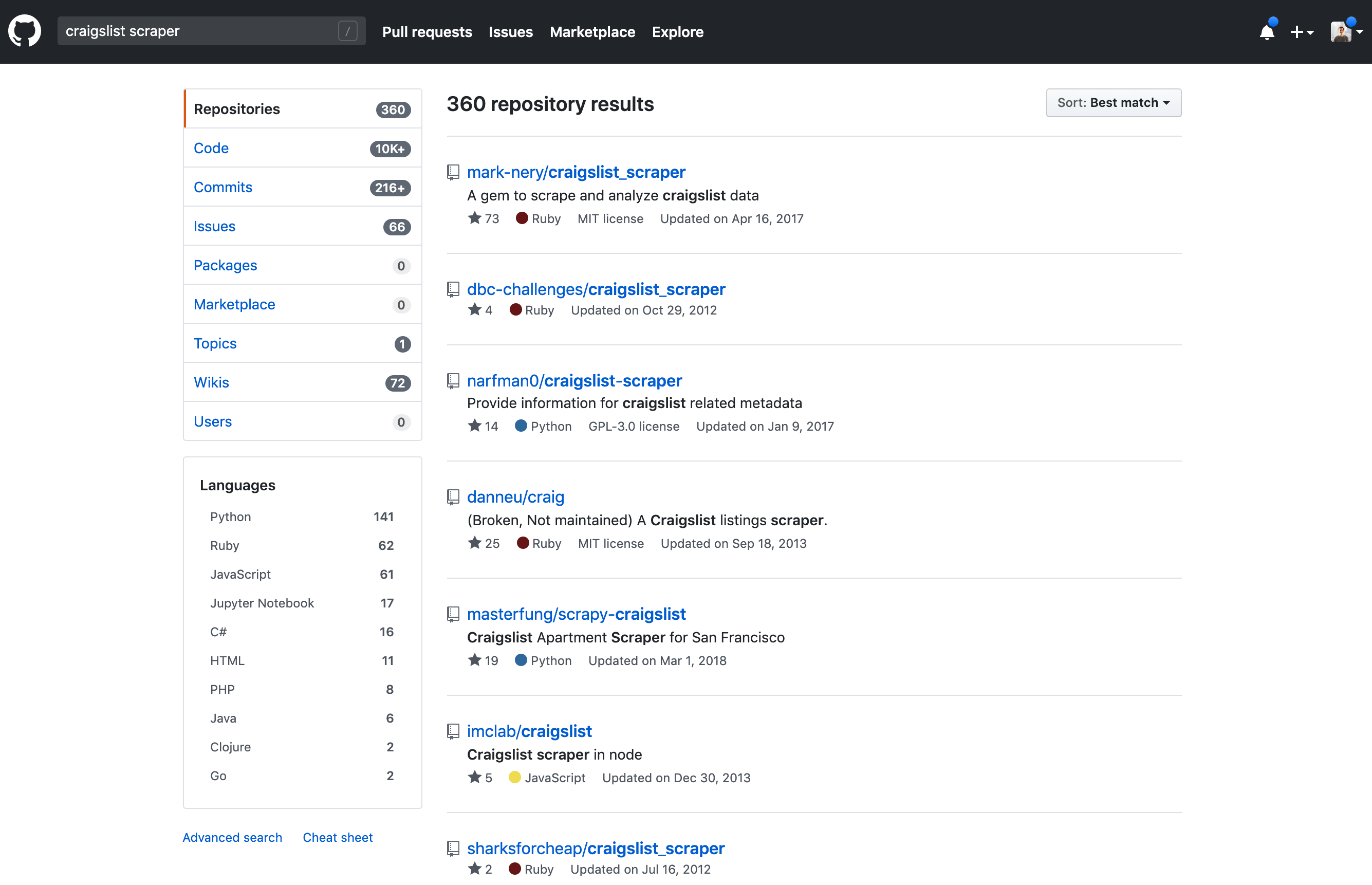Click "Updated on Apr 16, 2017" text
Viewport: 1372px width, 885px height.
(x=731, y=218)
